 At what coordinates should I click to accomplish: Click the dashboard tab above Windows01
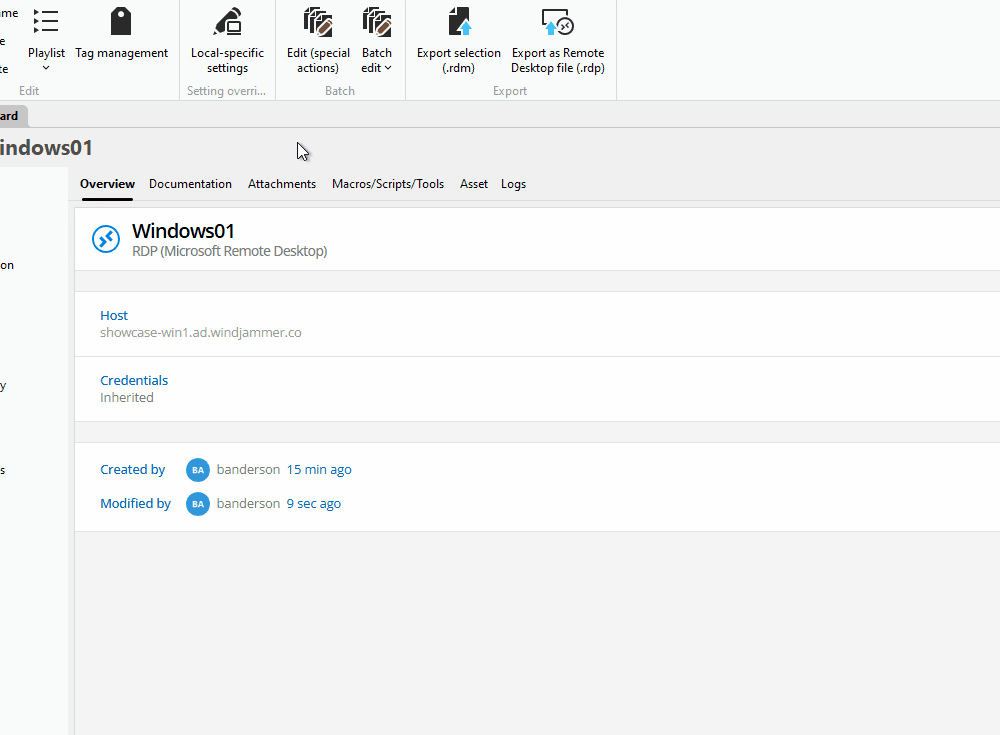click(10, 116)
